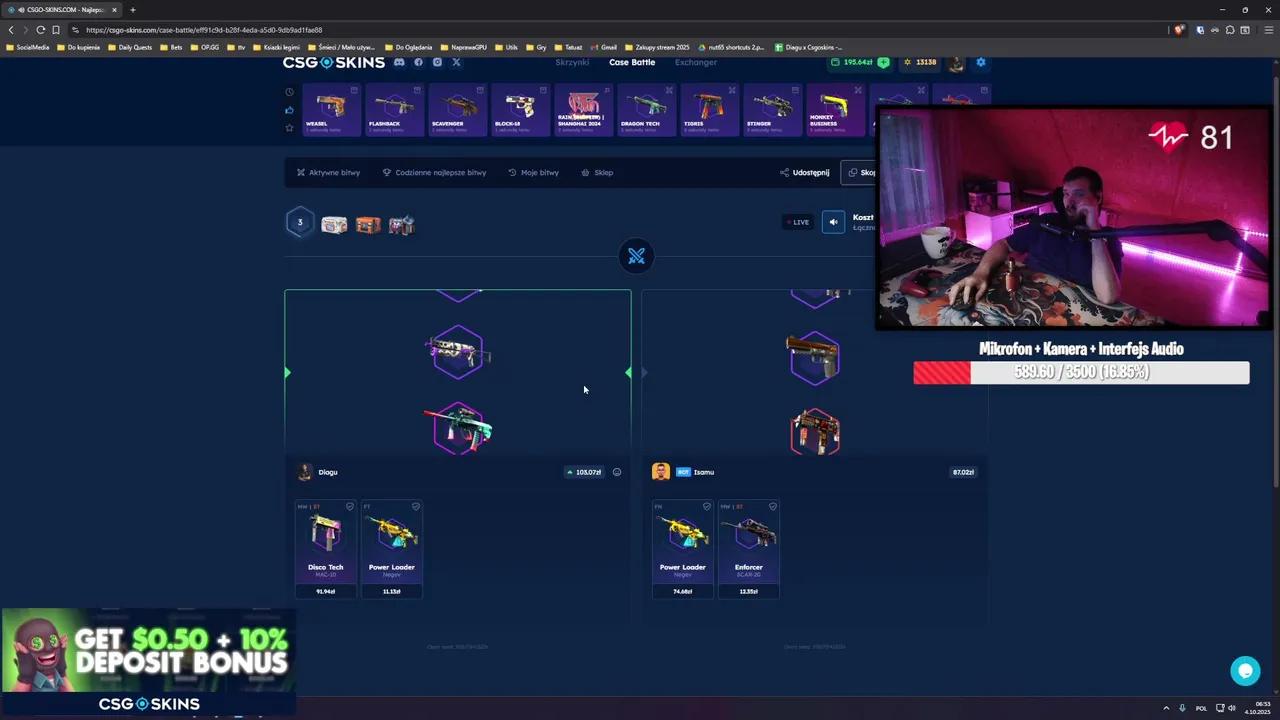
Task: Click the emoji icon beside Diogu's total
Action: [x=617, y=472]
